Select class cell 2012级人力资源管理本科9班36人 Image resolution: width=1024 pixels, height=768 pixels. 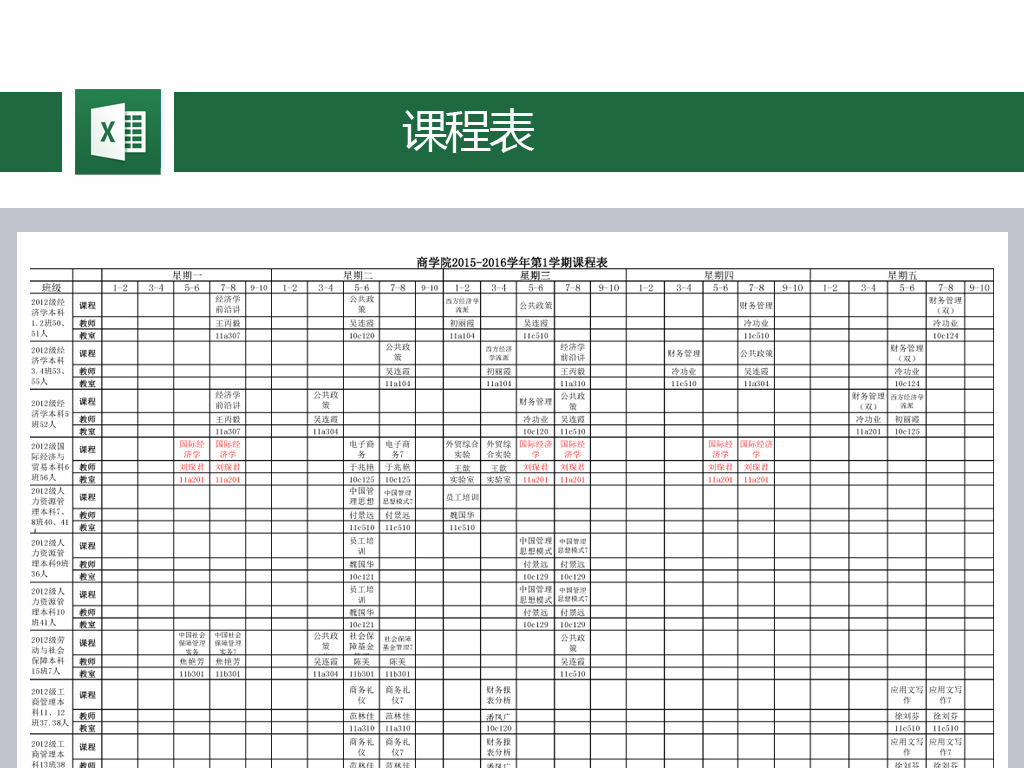click(50, 558)
